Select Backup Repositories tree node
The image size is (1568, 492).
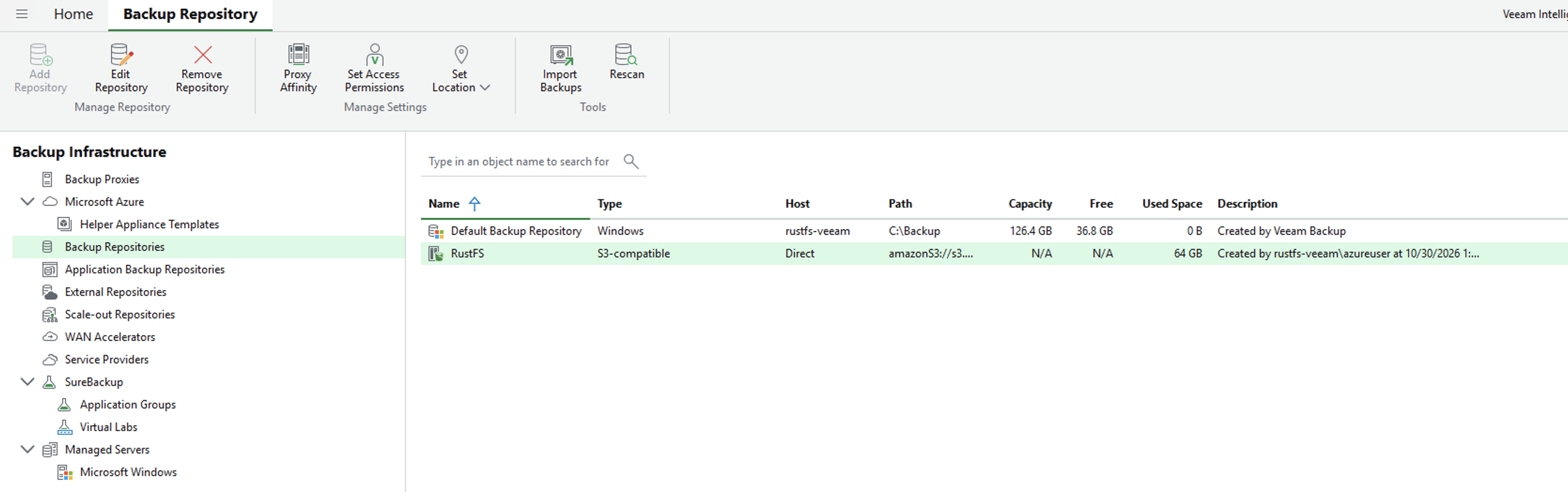208,247
